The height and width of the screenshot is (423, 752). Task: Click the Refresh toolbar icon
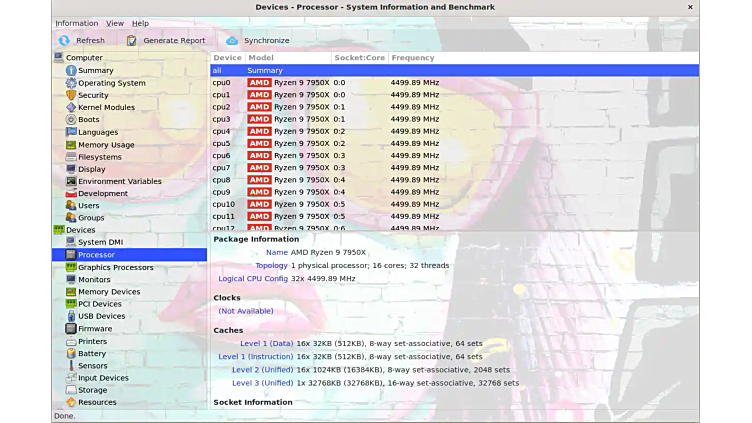(64, 41)
